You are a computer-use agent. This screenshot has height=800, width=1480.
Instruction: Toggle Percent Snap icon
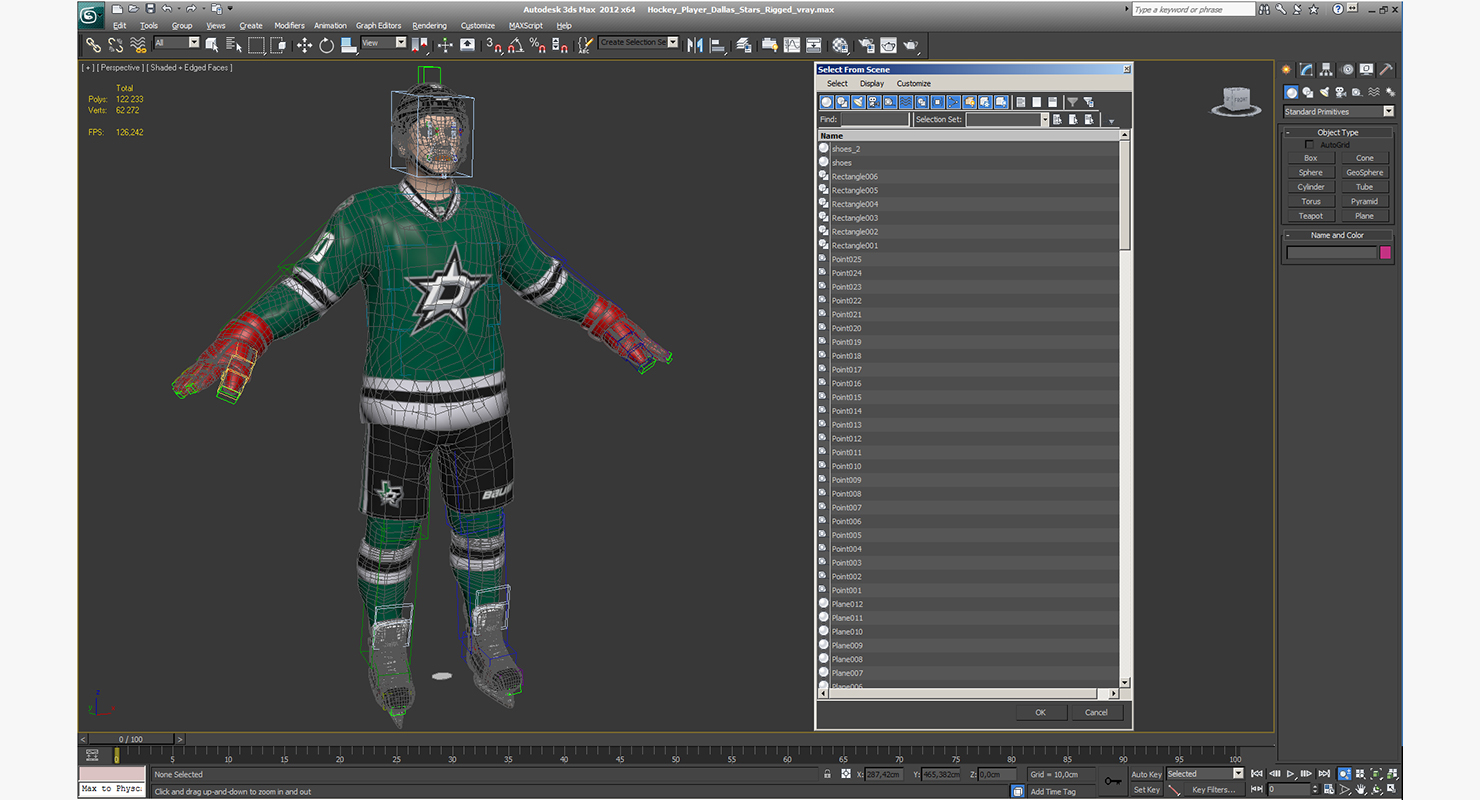click(x=538, y=45)
